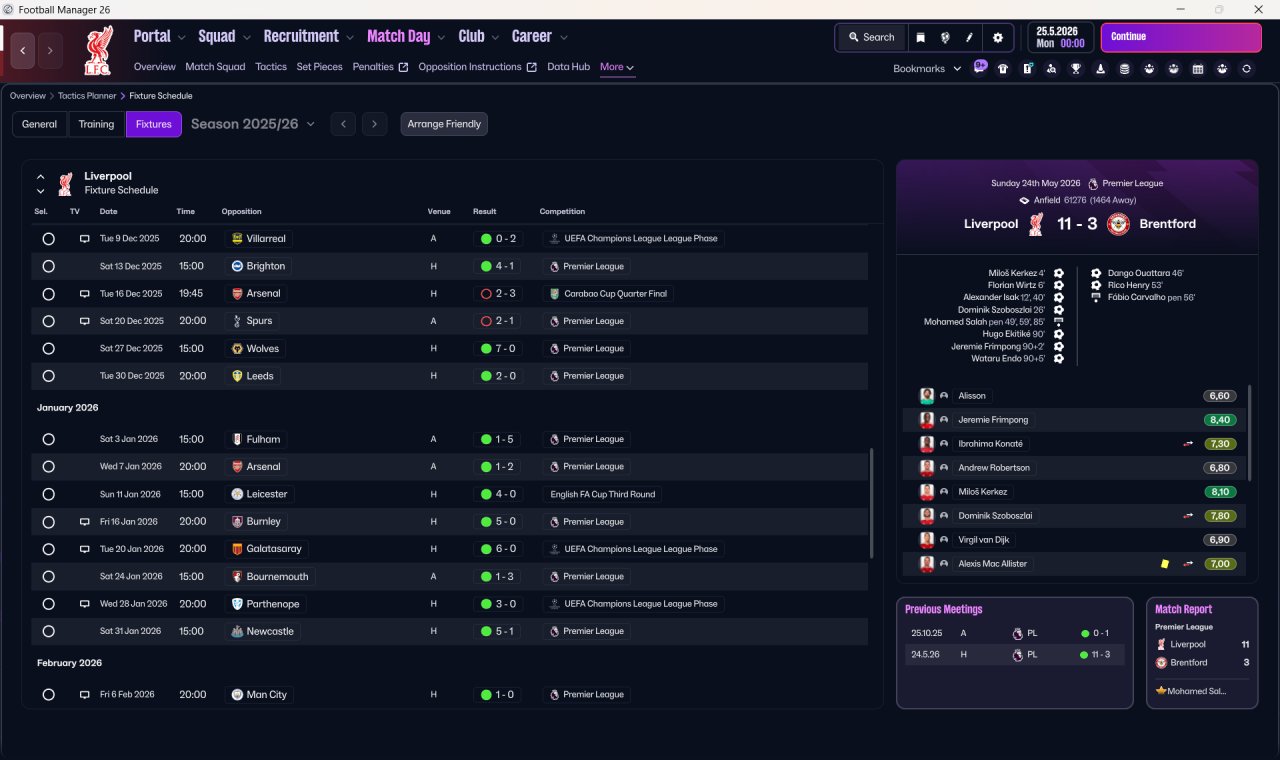This screenshot has height=760, width=1280.
Task: Open the Season 2025/26 dropdown
Action: click(x=253, y=124)
